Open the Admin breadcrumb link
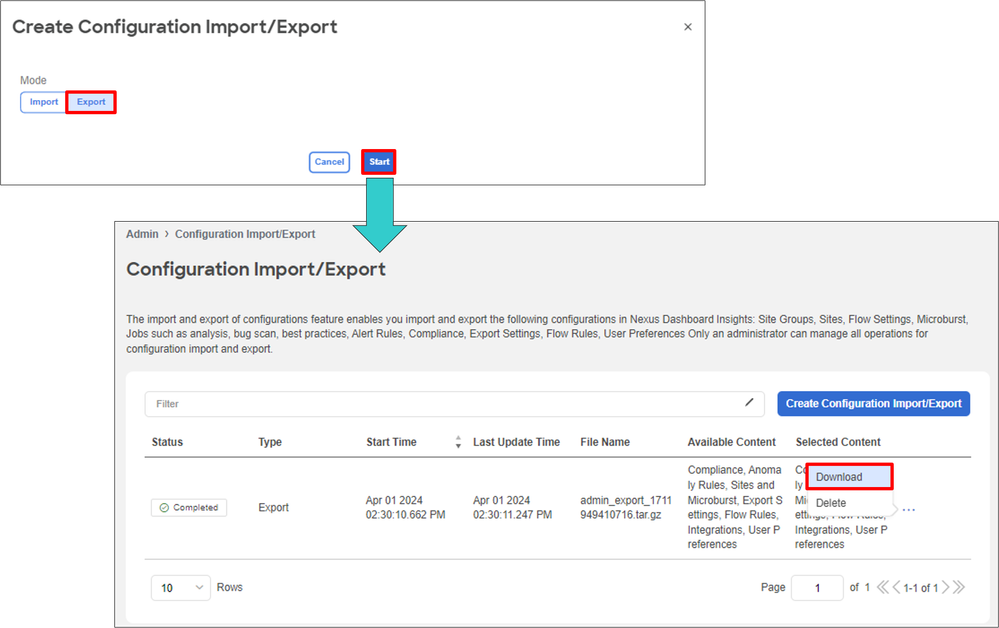 [142, 234]
